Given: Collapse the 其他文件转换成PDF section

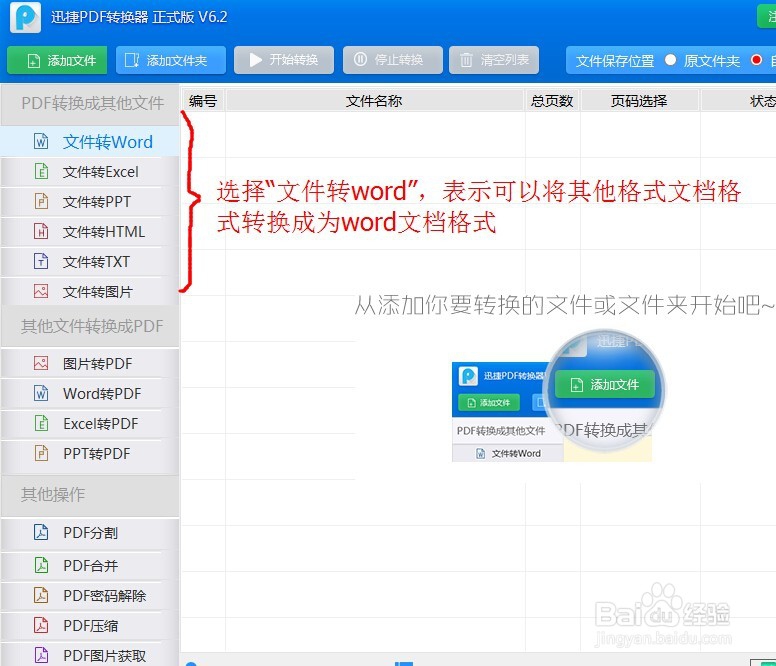Looking at the screenshot, I should point(90,327).
